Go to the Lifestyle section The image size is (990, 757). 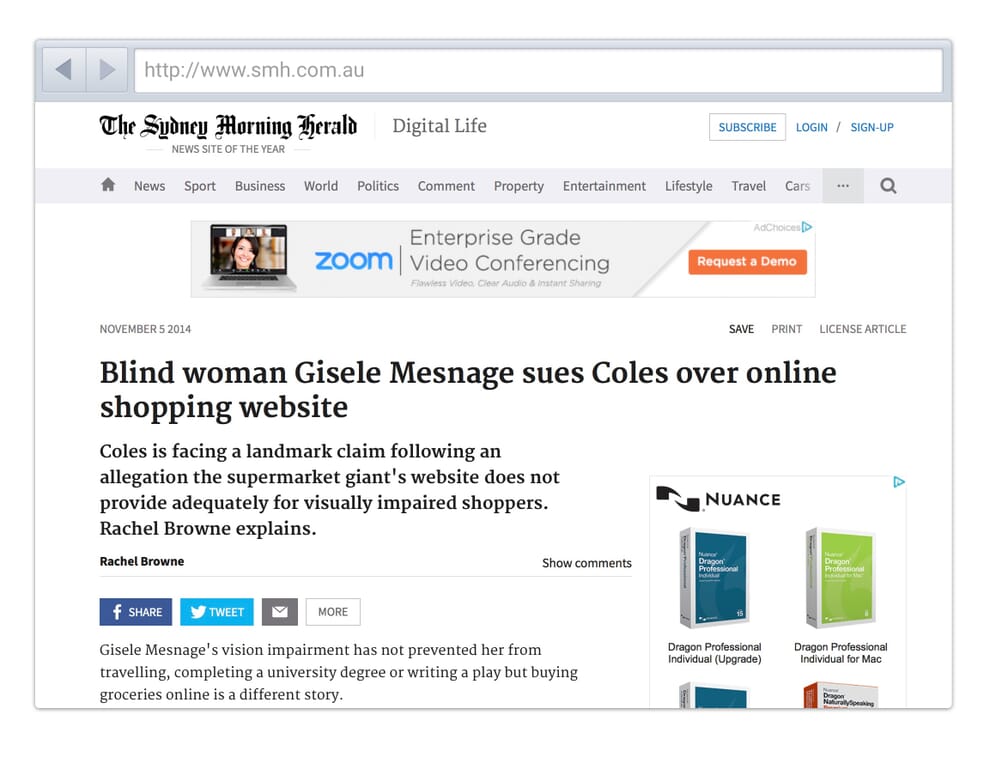click(689, 186)
